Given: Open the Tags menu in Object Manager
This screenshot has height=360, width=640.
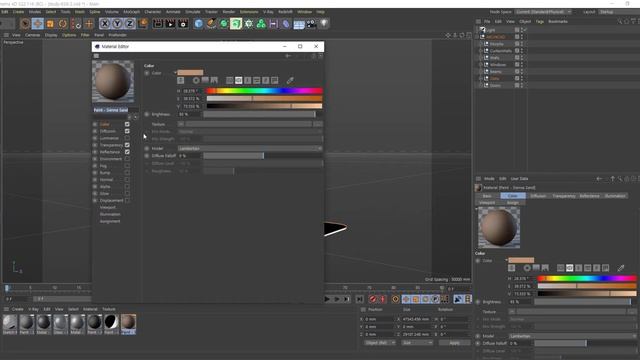Looking at the screenshot, I should tap(540, 21).
